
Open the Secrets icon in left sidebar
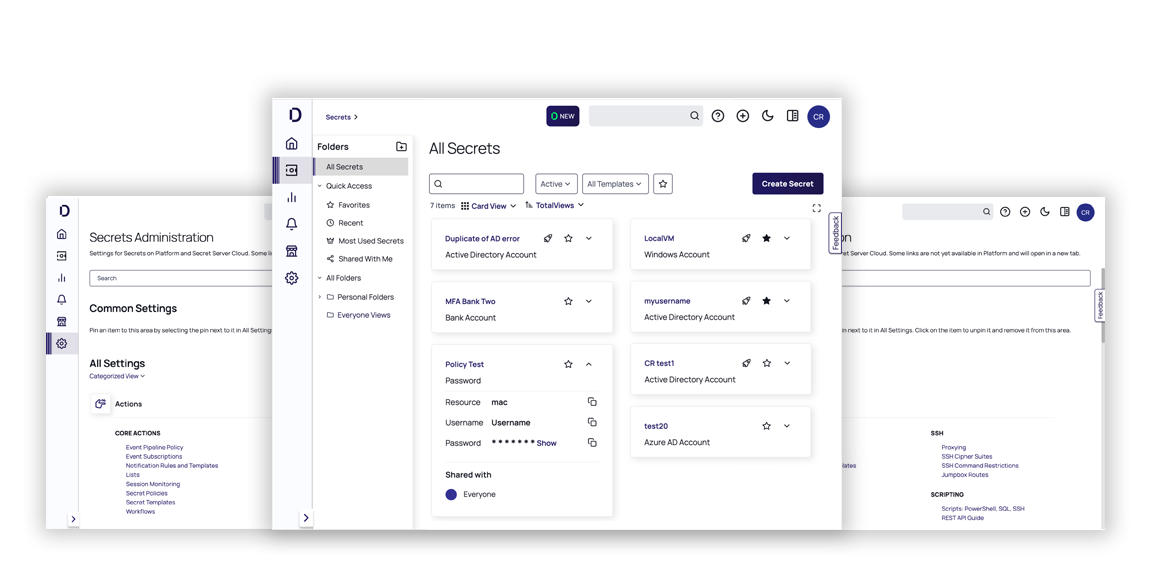pyautogui.click(x=291, y=170)
